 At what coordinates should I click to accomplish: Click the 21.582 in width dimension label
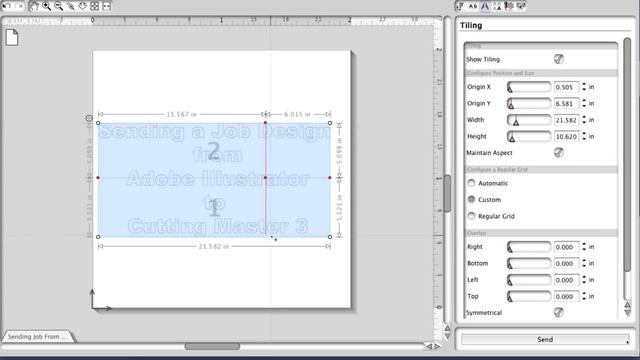point(213,246)
